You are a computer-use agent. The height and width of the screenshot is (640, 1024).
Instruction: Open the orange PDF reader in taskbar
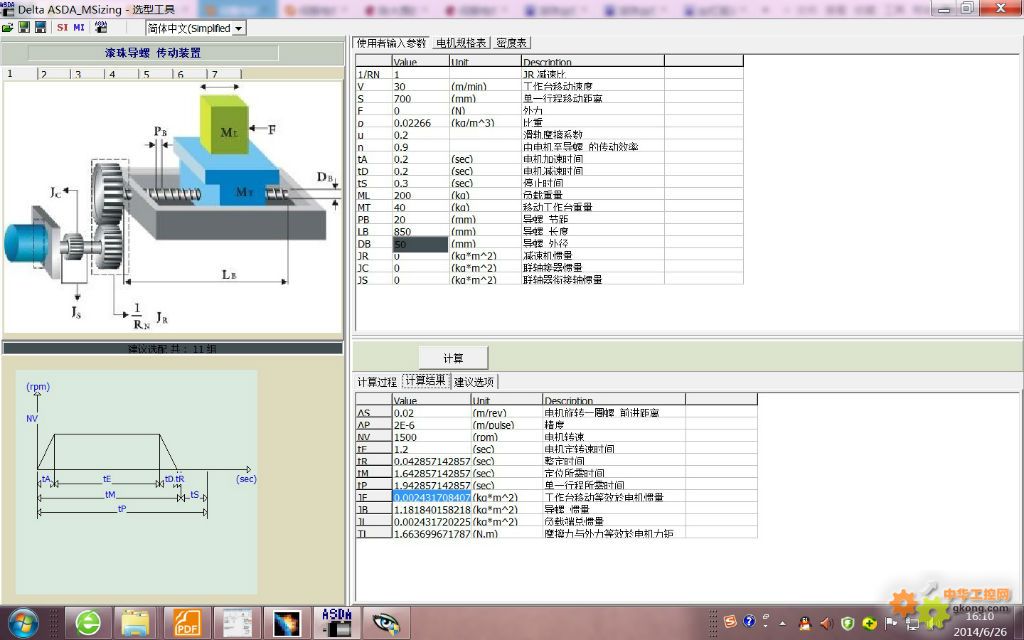(186, 622)
